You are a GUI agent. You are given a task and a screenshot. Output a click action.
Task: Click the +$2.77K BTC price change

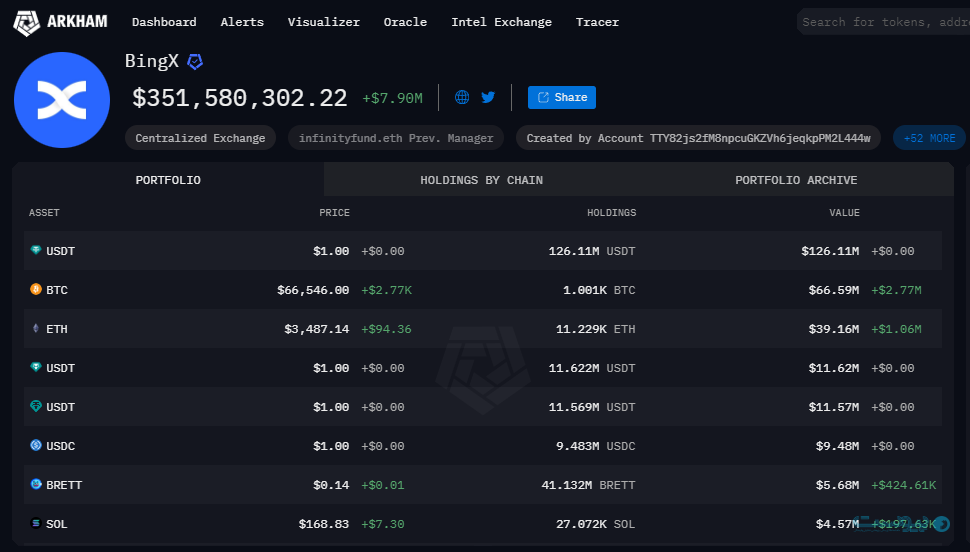click(387, 290)
